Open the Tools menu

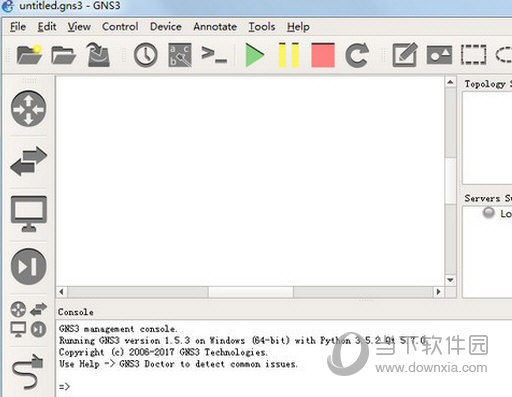click(x=262, y=27)
